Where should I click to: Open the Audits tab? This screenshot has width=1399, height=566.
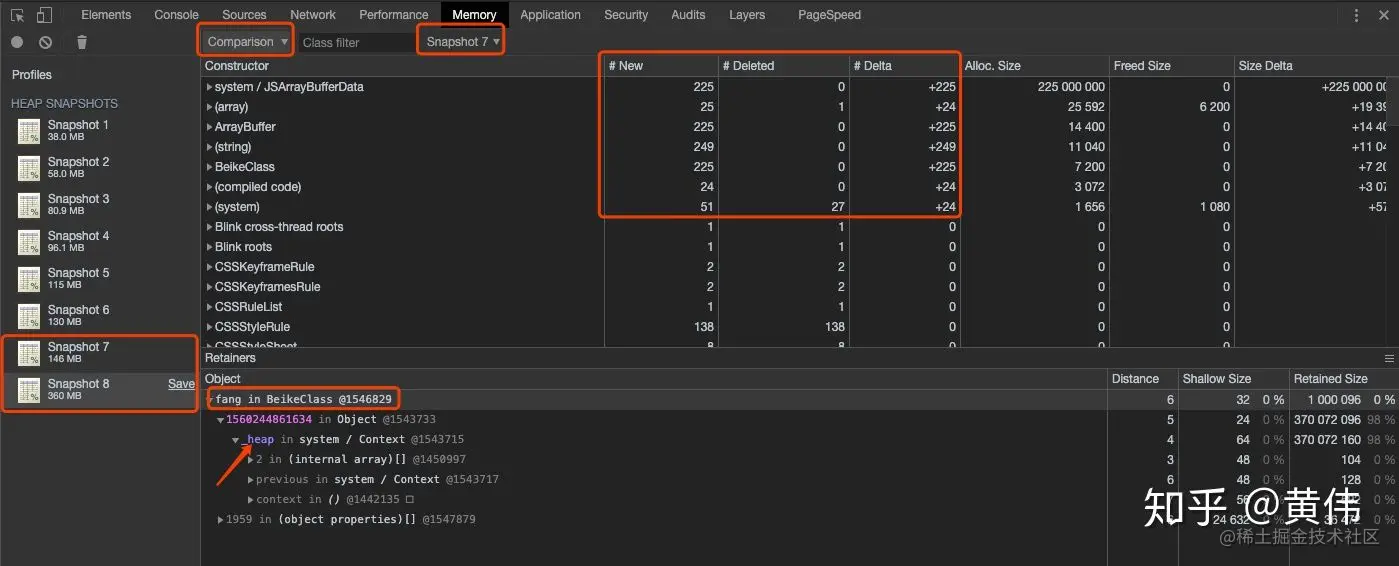688,15
